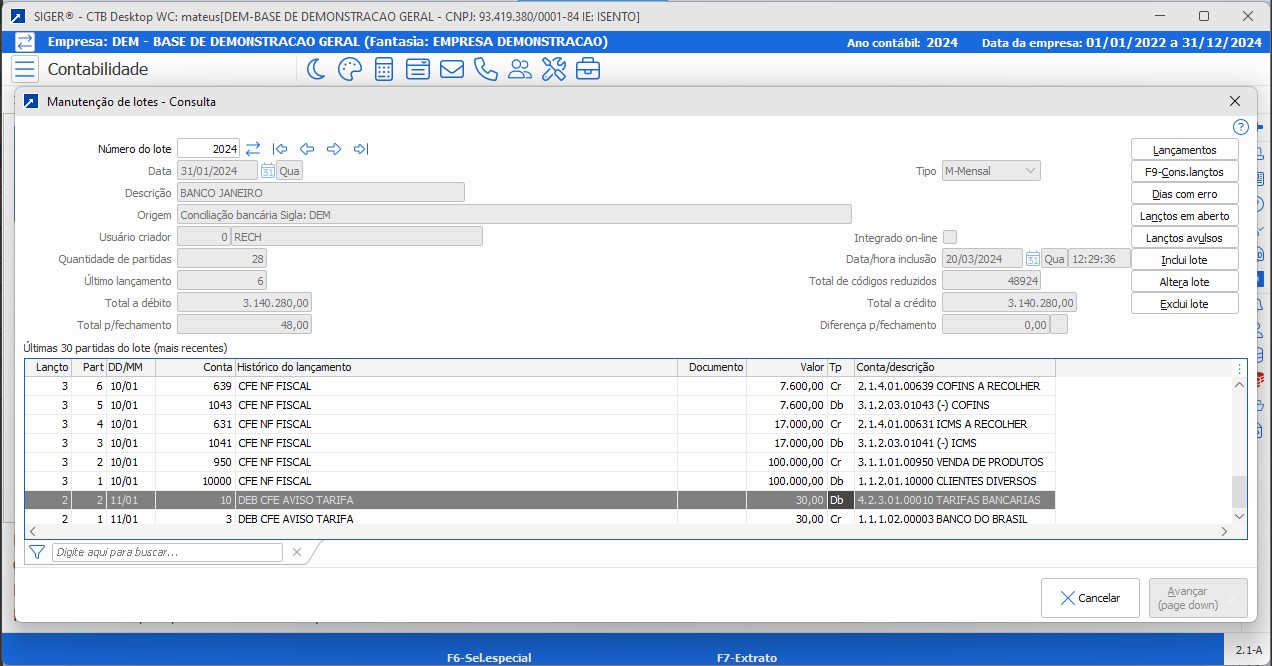Click the vertical scrollbar thumb of the table
This screenshot has width=1272, height=666.
pyautogui.click(x=1240, y=491)
